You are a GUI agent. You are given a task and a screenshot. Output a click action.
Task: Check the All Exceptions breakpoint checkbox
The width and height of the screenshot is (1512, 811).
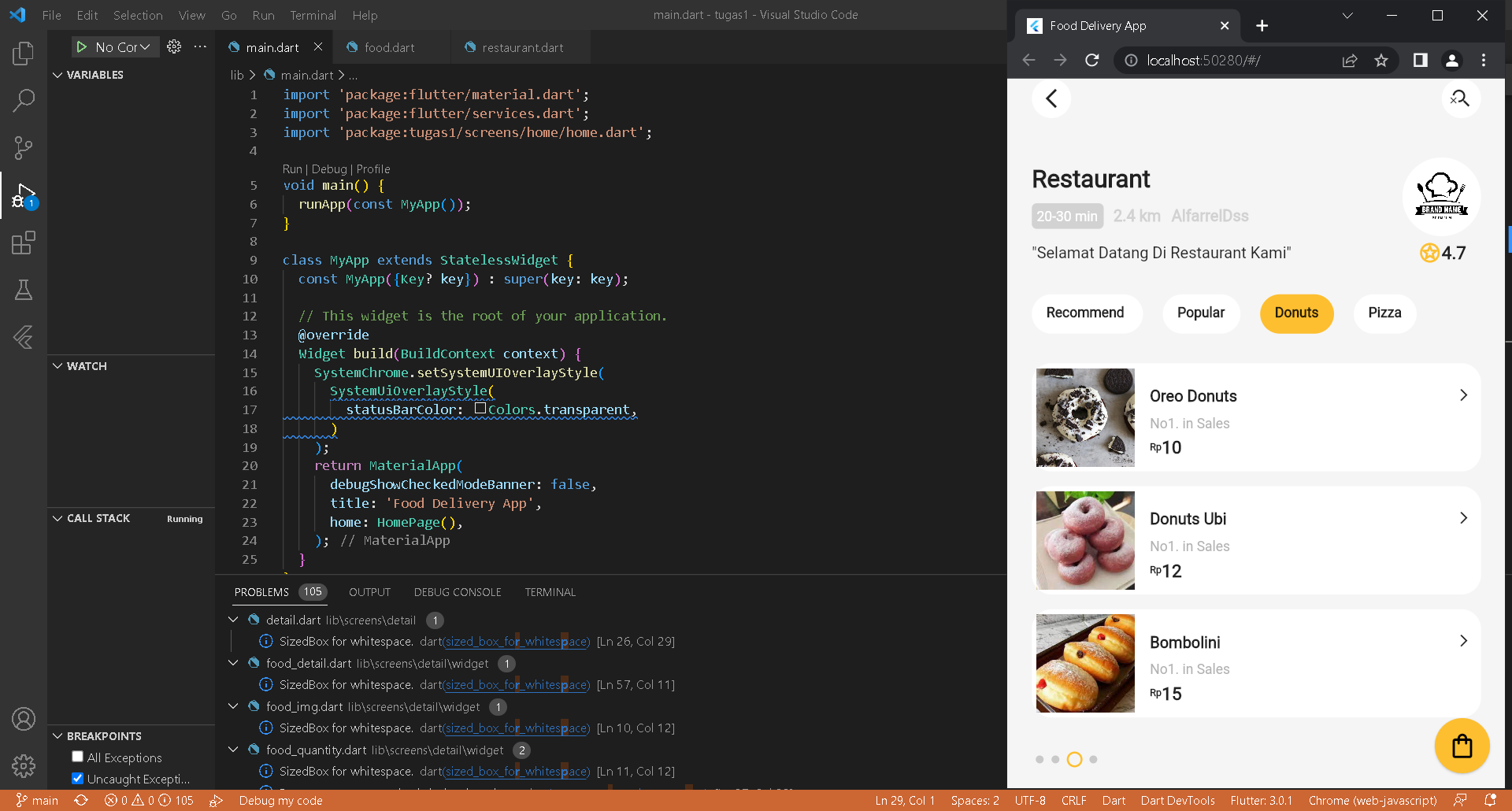(77, 756)
